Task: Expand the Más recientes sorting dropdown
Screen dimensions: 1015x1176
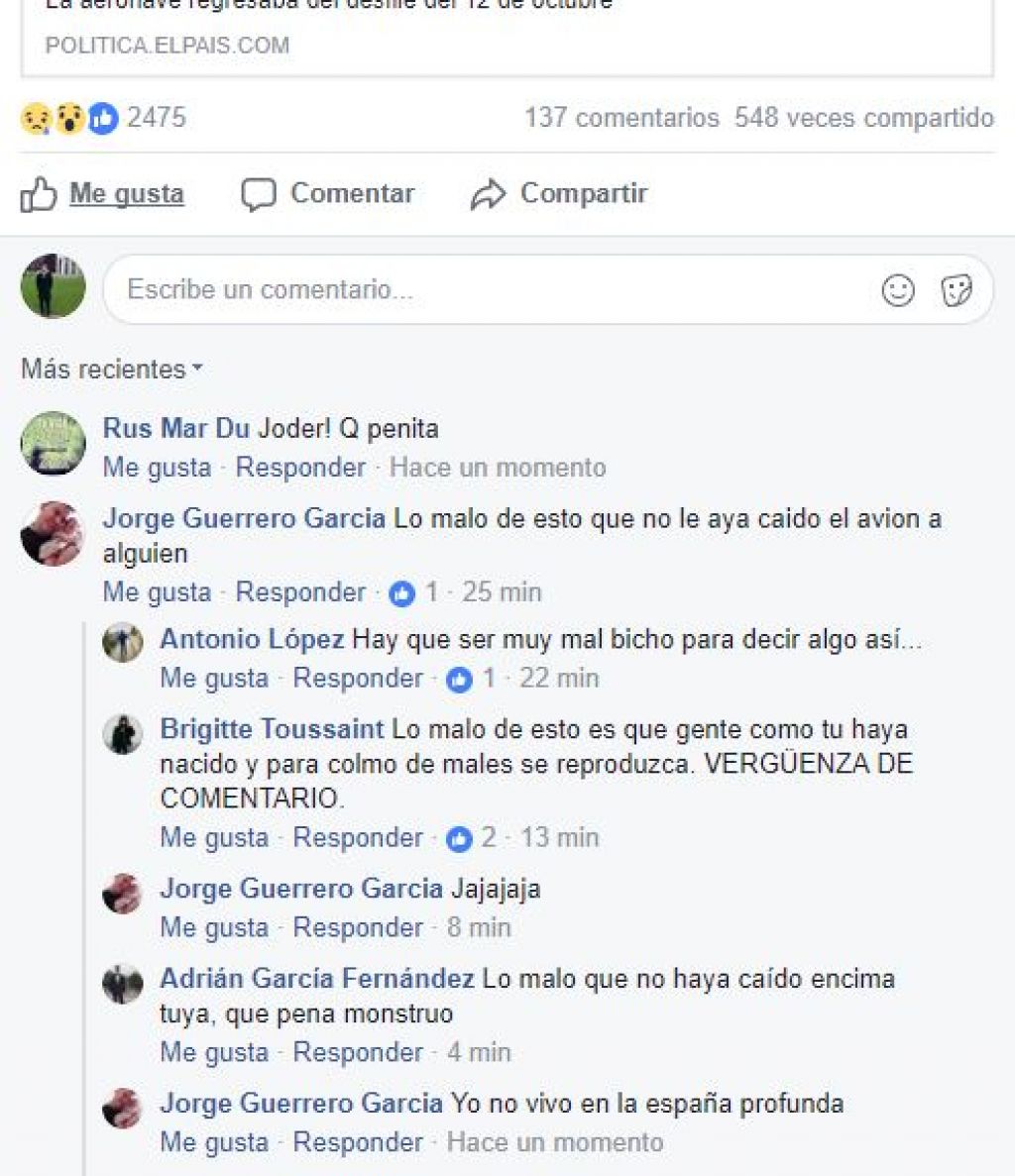Action: (112, 369)
